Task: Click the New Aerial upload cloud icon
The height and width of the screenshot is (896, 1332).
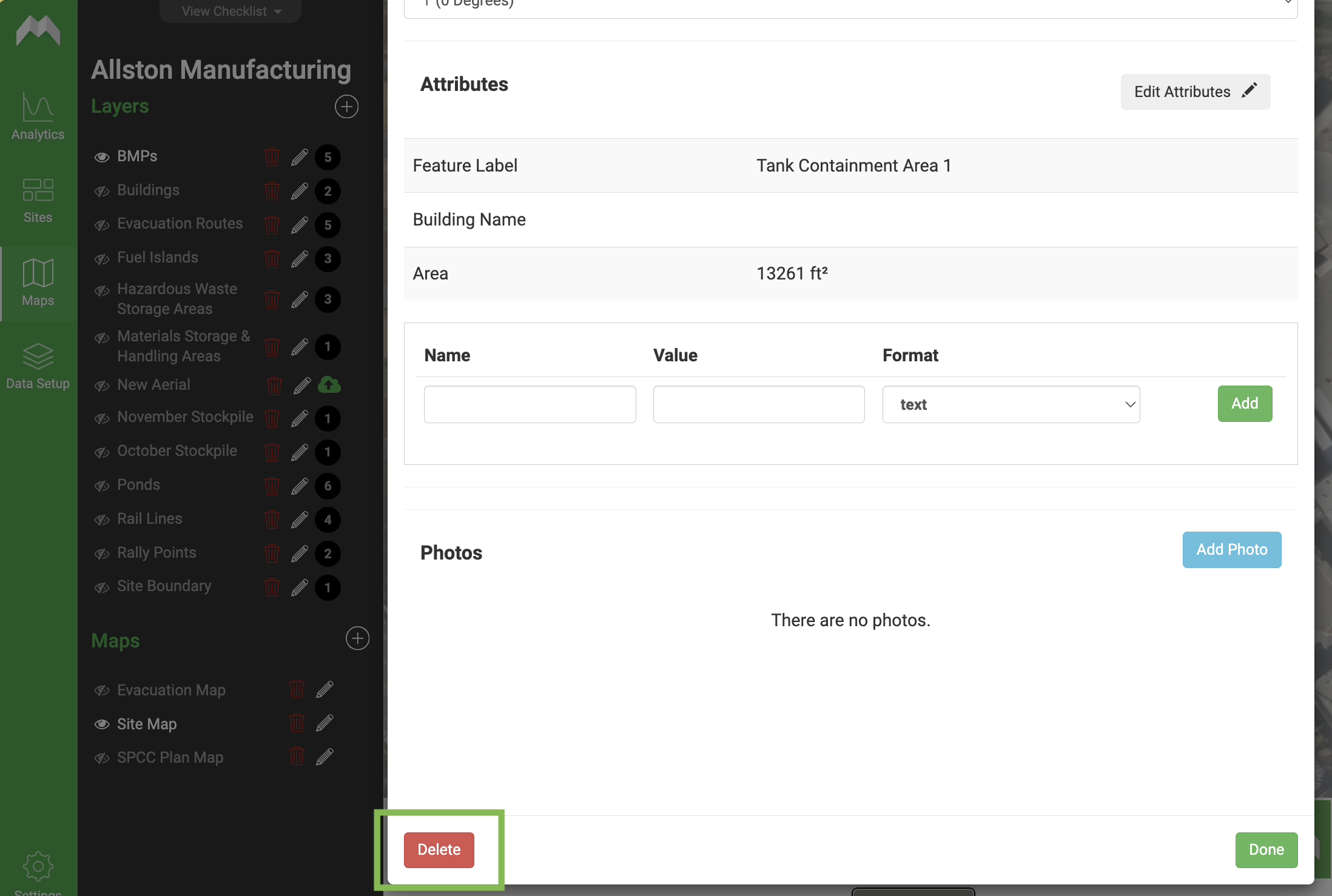Action: 329,384
